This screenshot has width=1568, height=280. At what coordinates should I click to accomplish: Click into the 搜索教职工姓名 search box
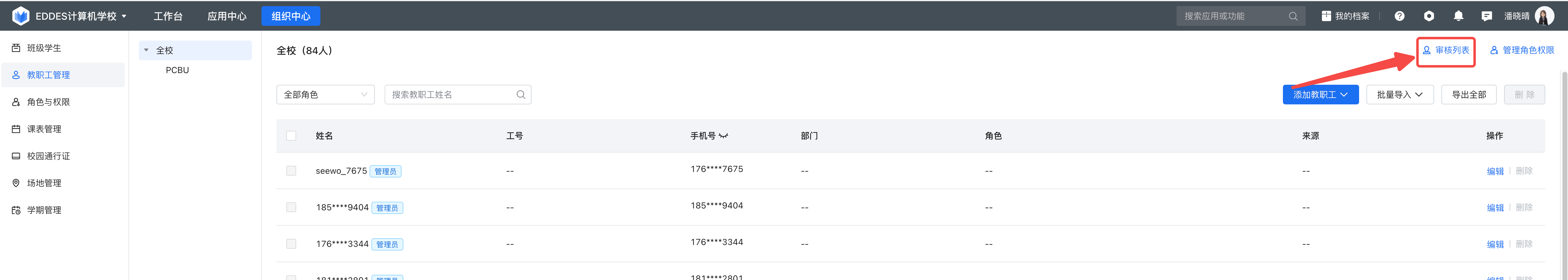(458, 94)
